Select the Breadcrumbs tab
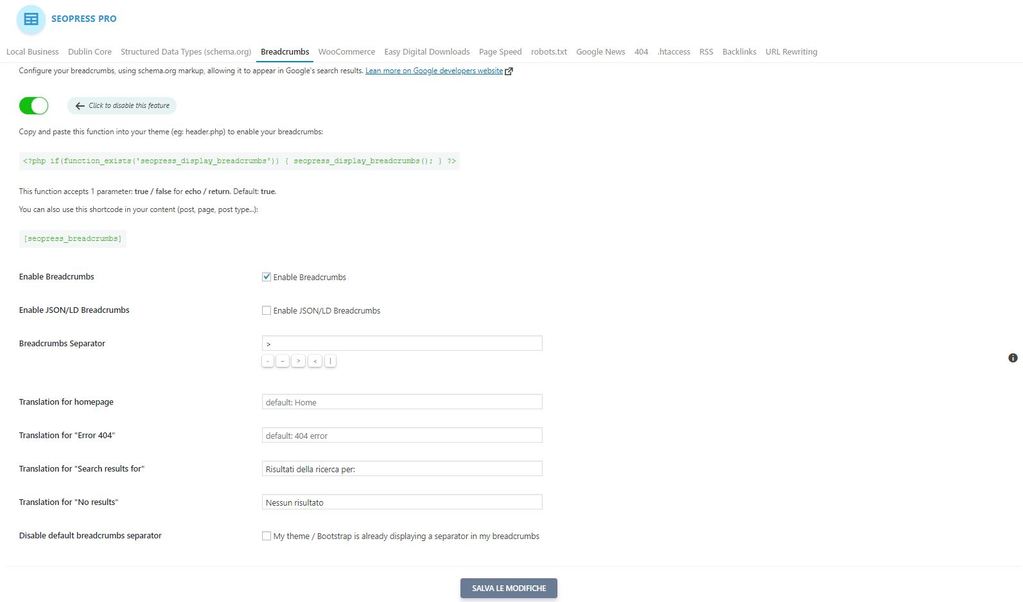The height and width of the screenshot is (602, 1023). click(x=285, y=52)
